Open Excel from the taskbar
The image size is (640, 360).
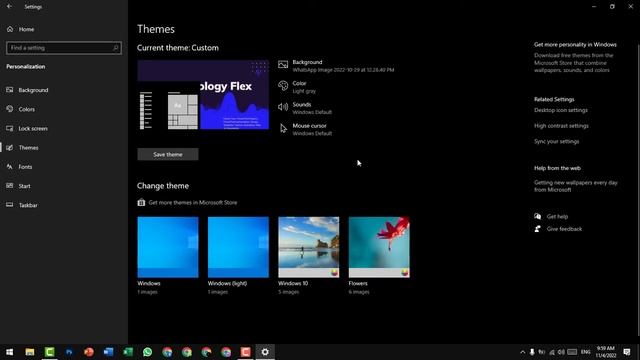[x=128, y=352]
